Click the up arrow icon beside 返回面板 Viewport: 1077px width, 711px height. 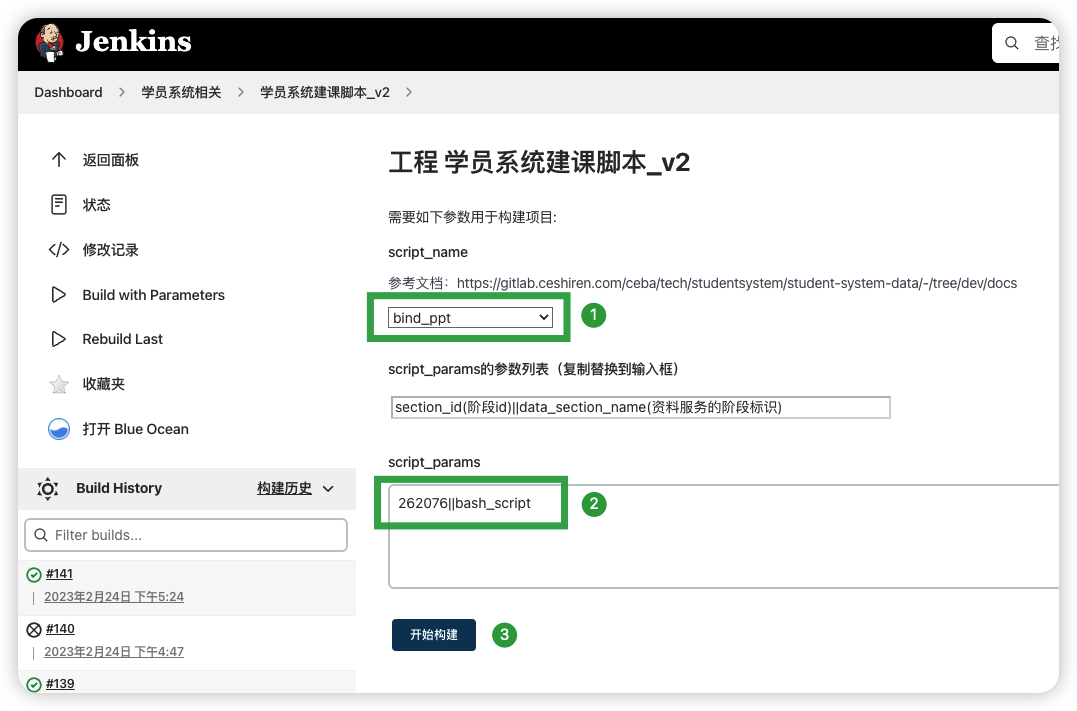tap(59, 160)
